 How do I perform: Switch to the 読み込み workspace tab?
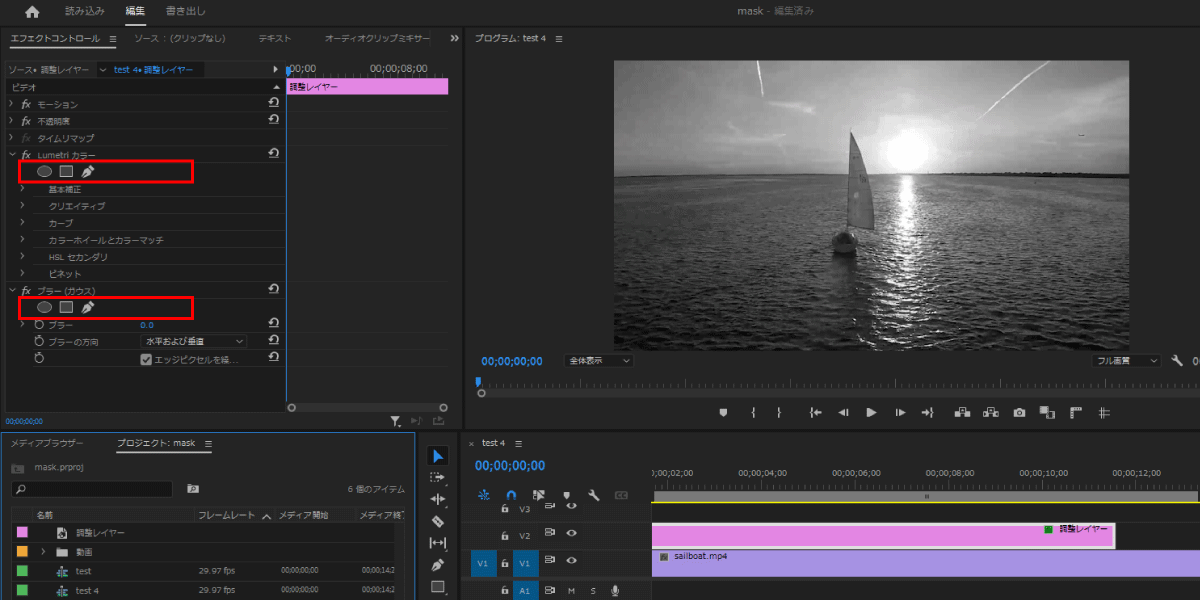pos(83,12)
